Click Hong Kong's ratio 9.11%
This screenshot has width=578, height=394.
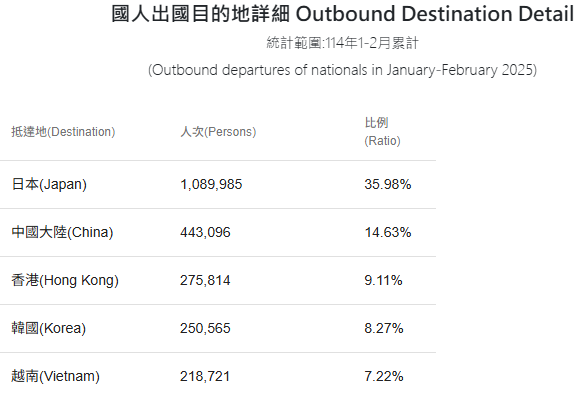[383, 280]
